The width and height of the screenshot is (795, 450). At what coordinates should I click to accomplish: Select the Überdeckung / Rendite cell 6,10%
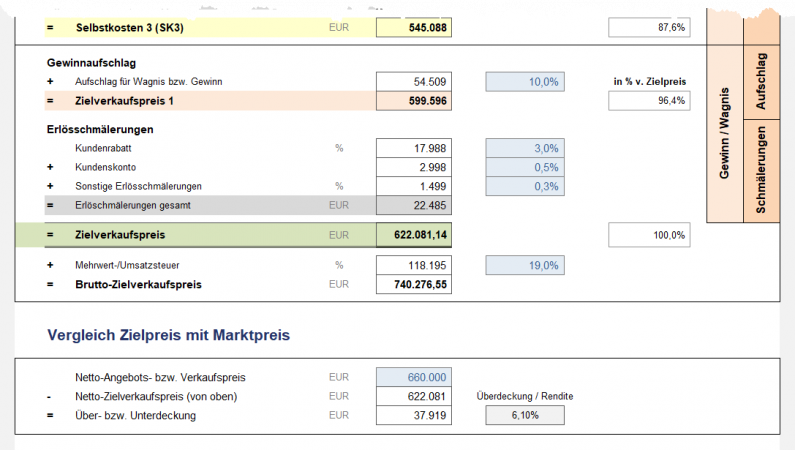coord(525,415)
